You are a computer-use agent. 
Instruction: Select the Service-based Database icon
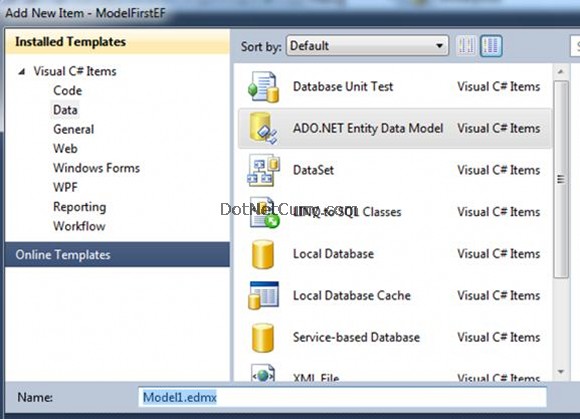pyautogui.click(x=263, y=337)
